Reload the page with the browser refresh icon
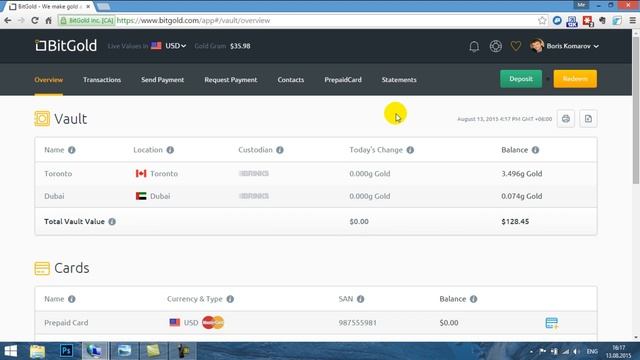This screenshot has height=360, width=640. pos(35,20)
